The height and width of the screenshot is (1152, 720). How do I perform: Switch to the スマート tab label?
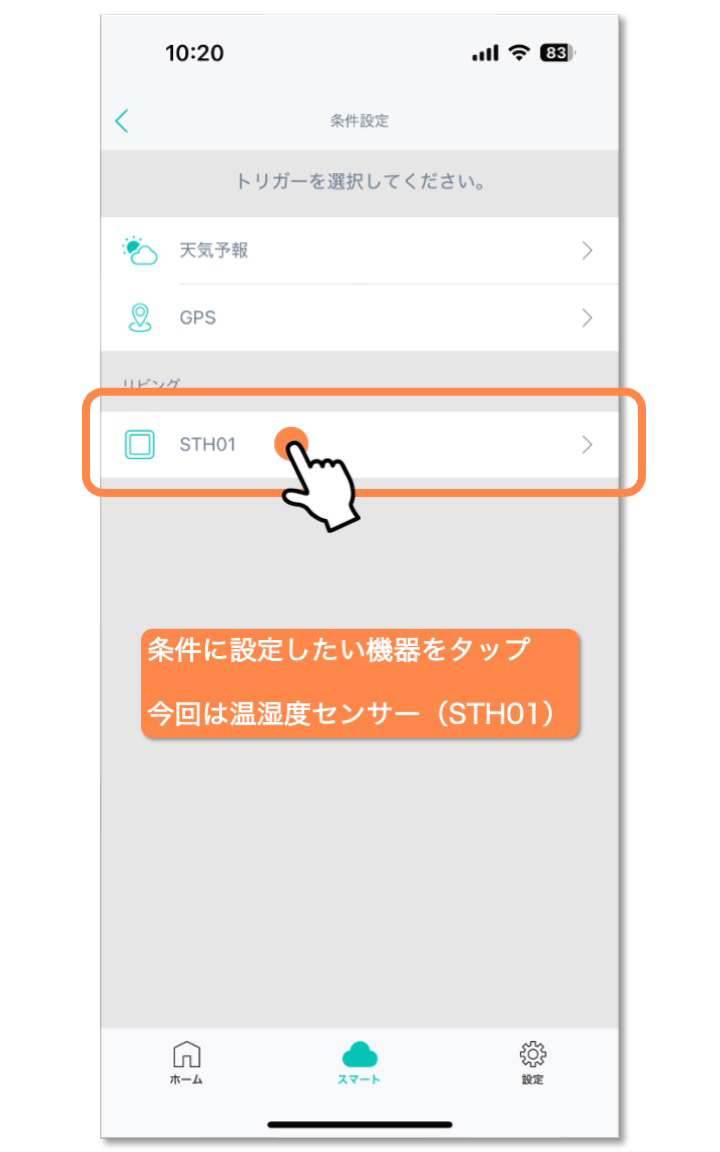point(359,1079)
